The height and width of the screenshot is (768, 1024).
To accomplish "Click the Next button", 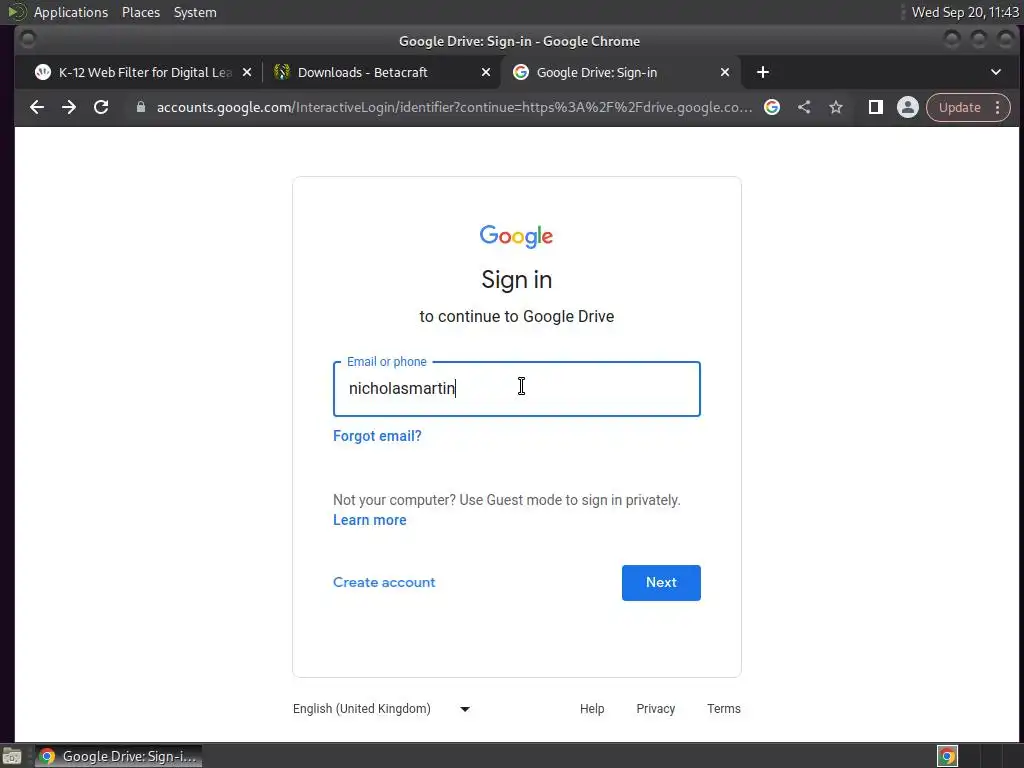I will click(661, 583).
